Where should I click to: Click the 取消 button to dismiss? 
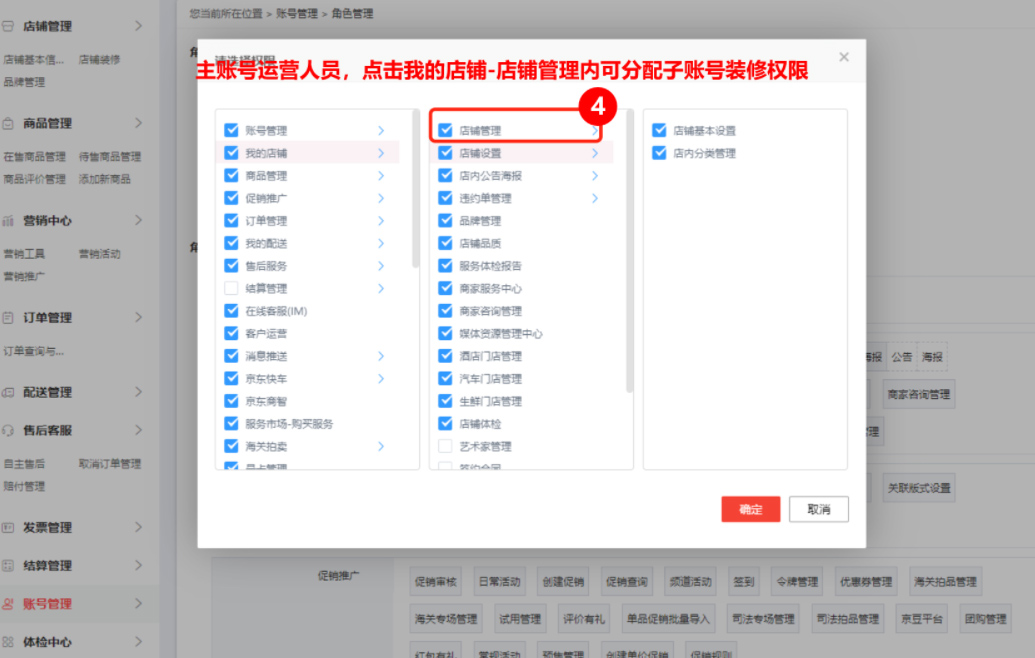(818, 509)
